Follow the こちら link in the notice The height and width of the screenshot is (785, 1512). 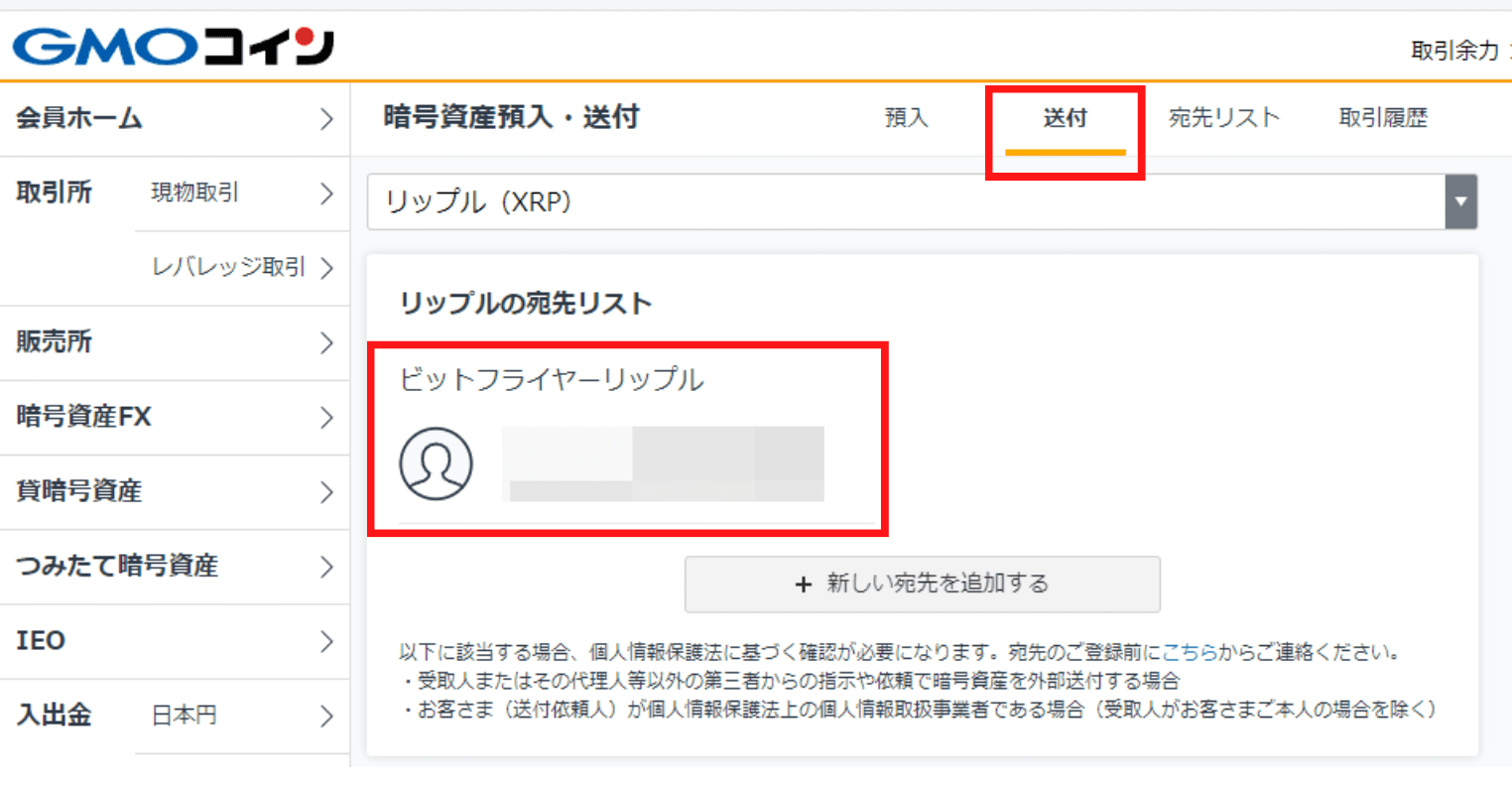(1189, 652)
